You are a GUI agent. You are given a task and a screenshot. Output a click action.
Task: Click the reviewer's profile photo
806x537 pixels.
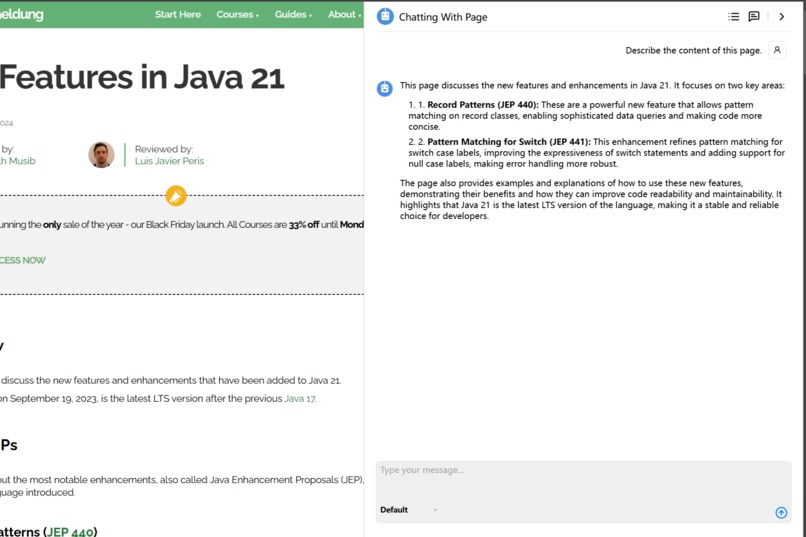(x=101, y=155)
